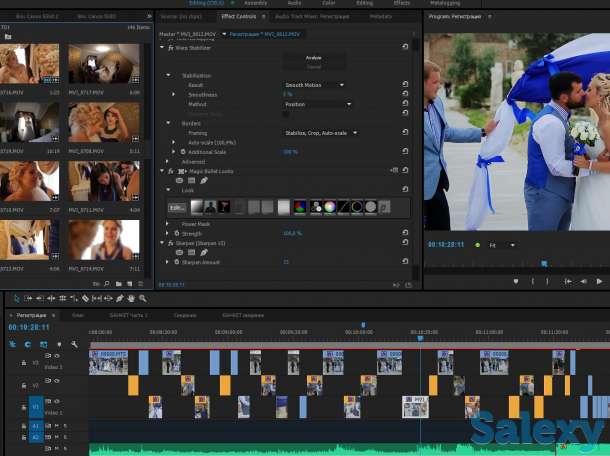This screenshot has width=610, height=456.
Task: Toggle lock on the V2 track
Action: tap(23, 385)
